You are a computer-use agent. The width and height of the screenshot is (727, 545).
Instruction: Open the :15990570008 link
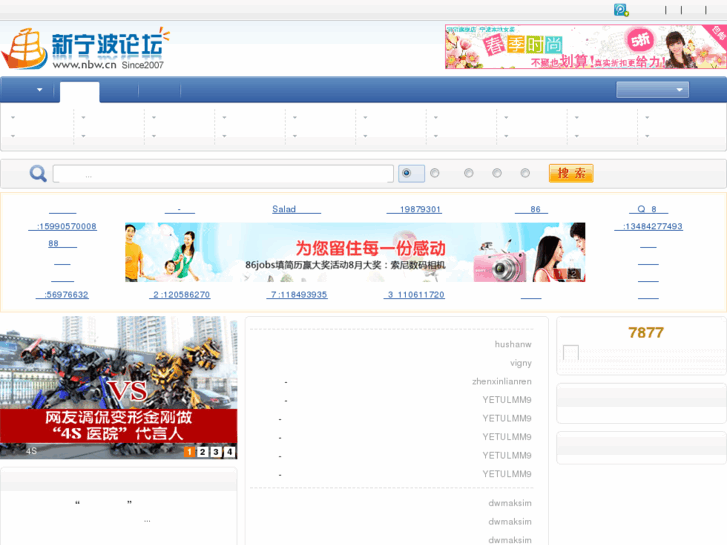(63, 226)
